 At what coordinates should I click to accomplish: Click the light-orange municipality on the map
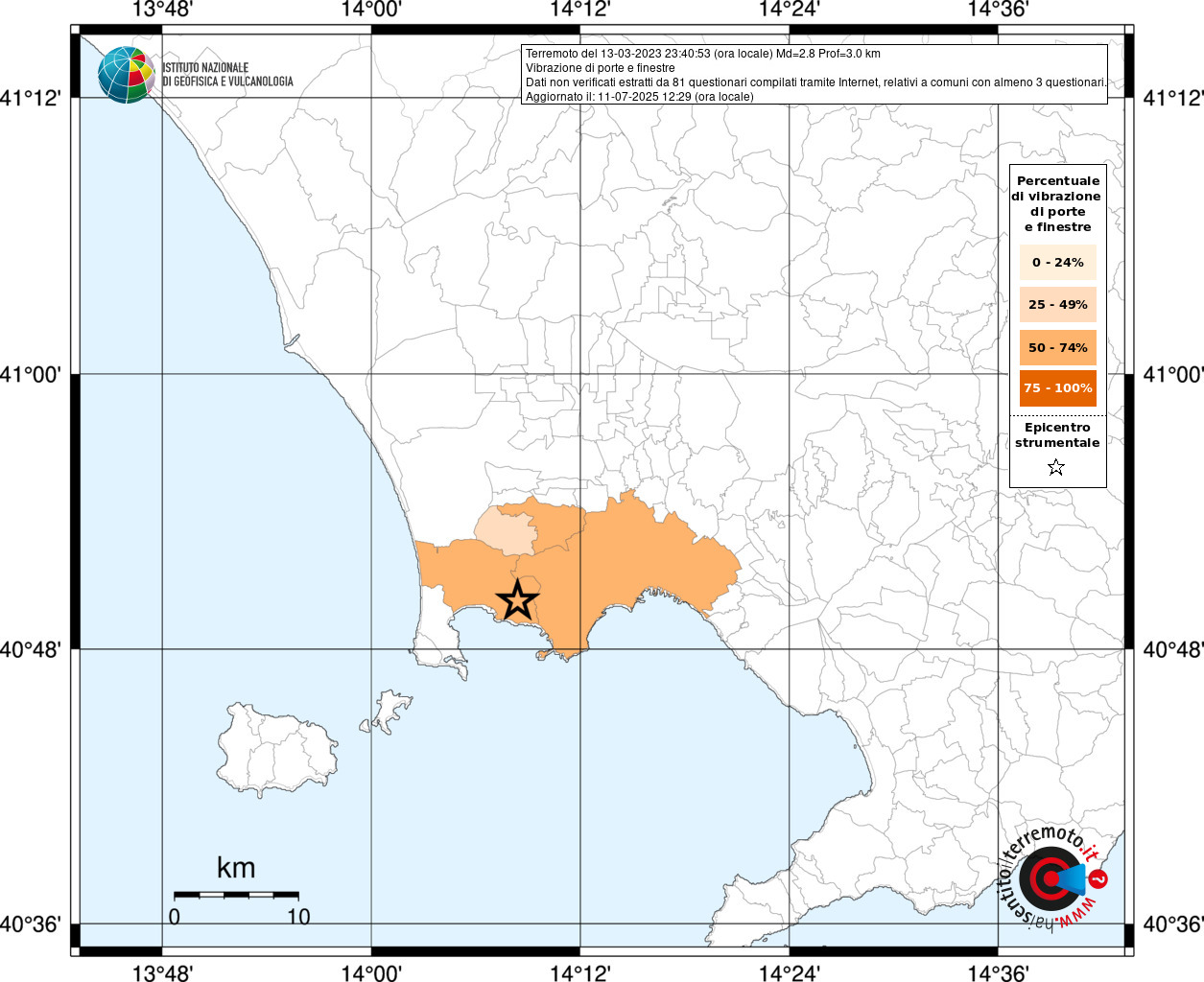[x=506, y=531]
